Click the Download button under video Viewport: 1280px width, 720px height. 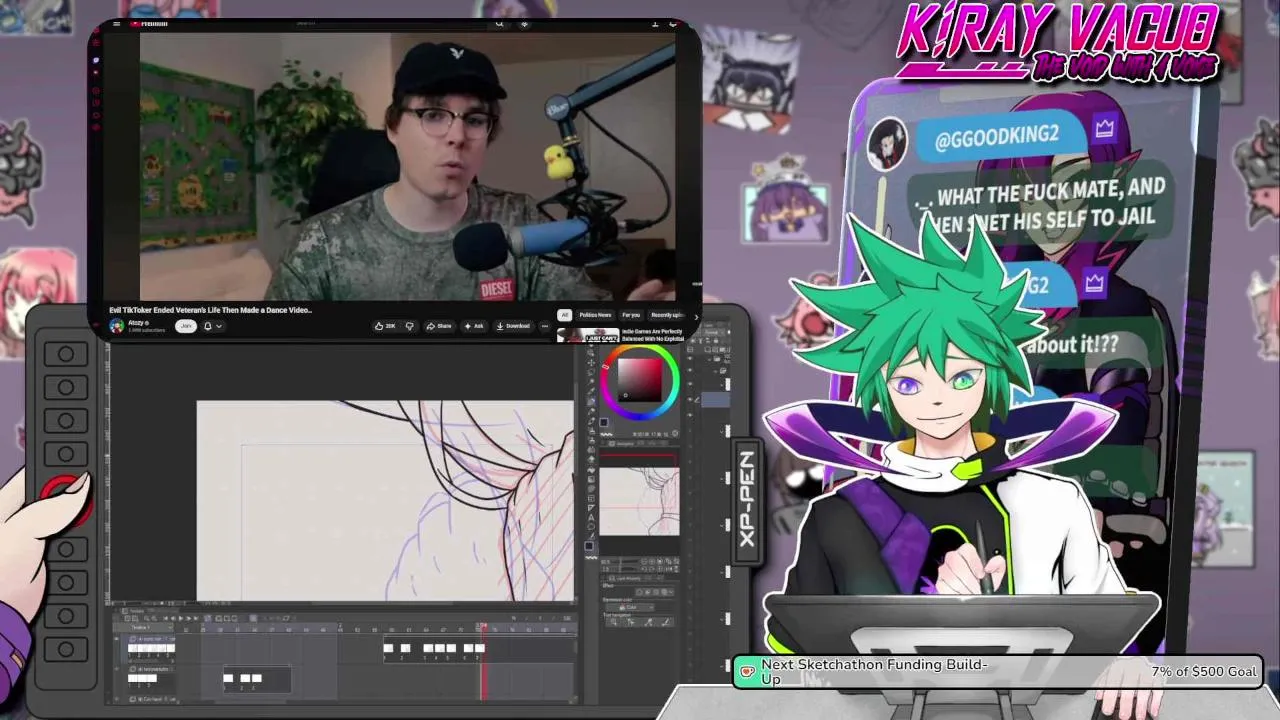[x=512, y=326]
